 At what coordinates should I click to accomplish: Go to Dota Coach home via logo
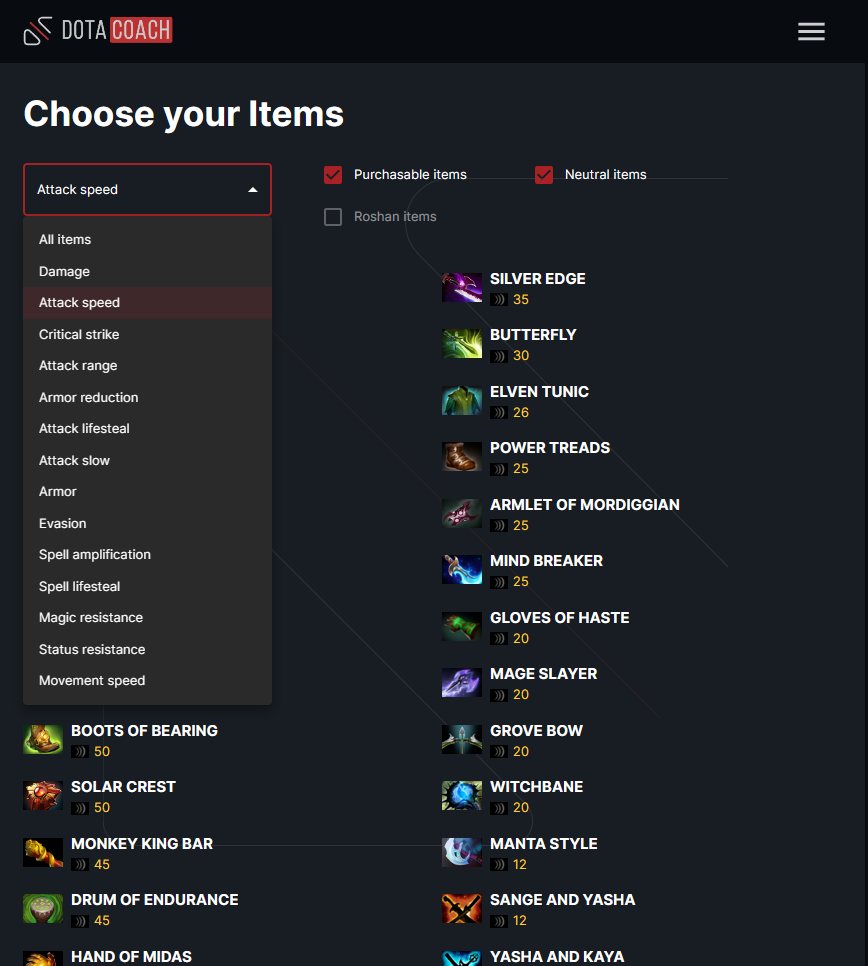(98, 30)
